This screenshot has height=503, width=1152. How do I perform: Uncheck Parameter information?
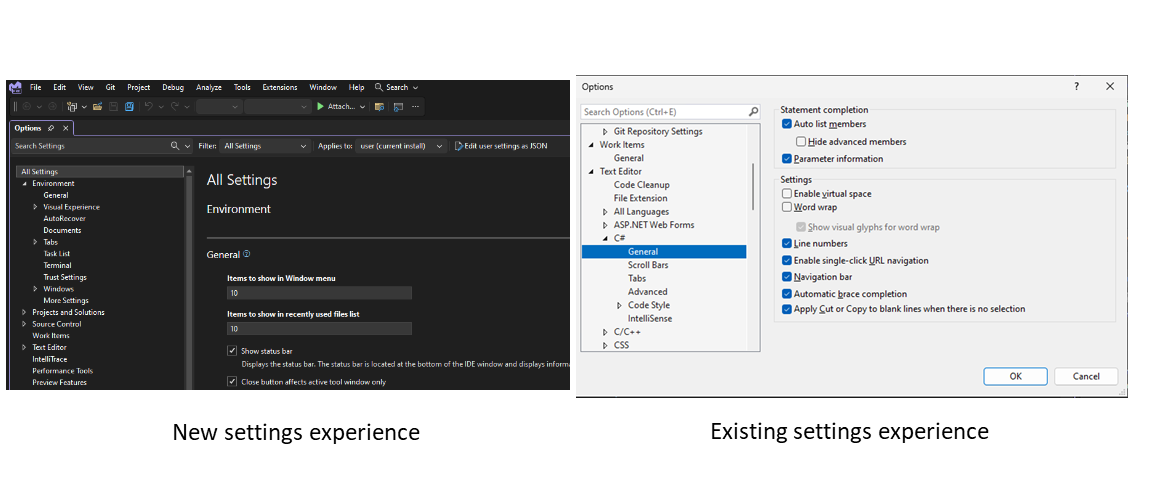(787, 159)
